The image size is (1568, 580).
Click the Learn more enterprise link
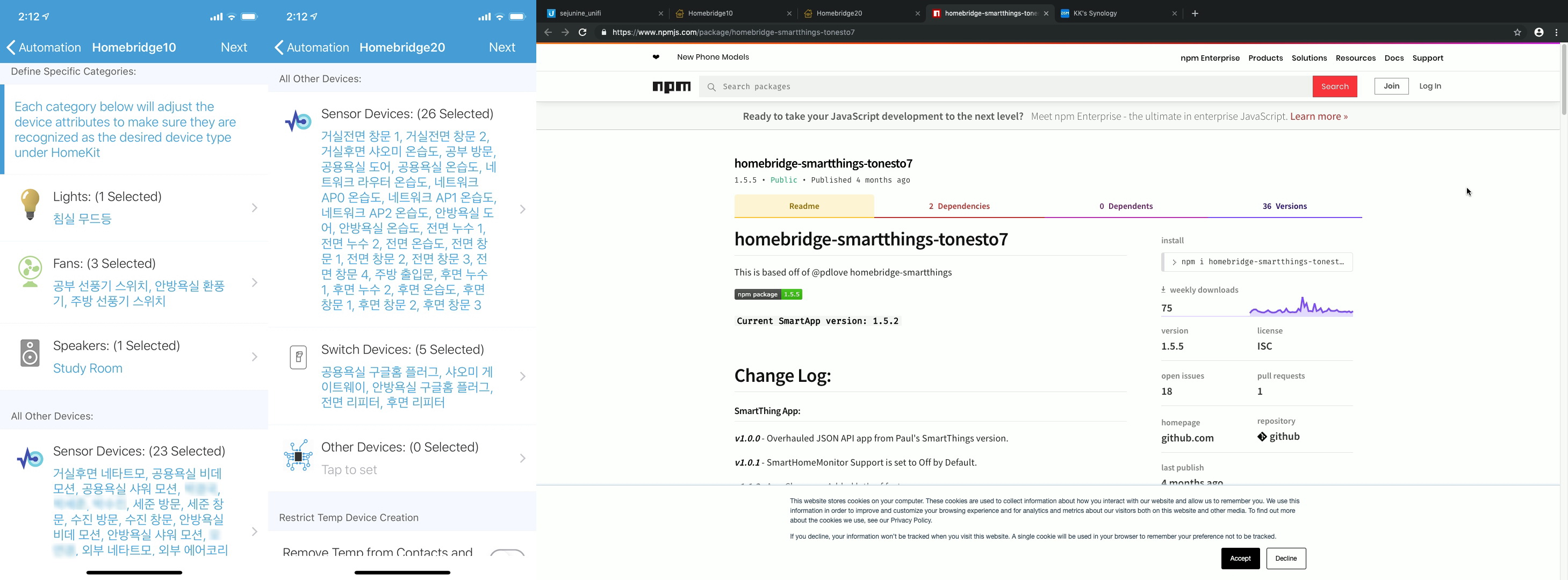point(1319,116)
